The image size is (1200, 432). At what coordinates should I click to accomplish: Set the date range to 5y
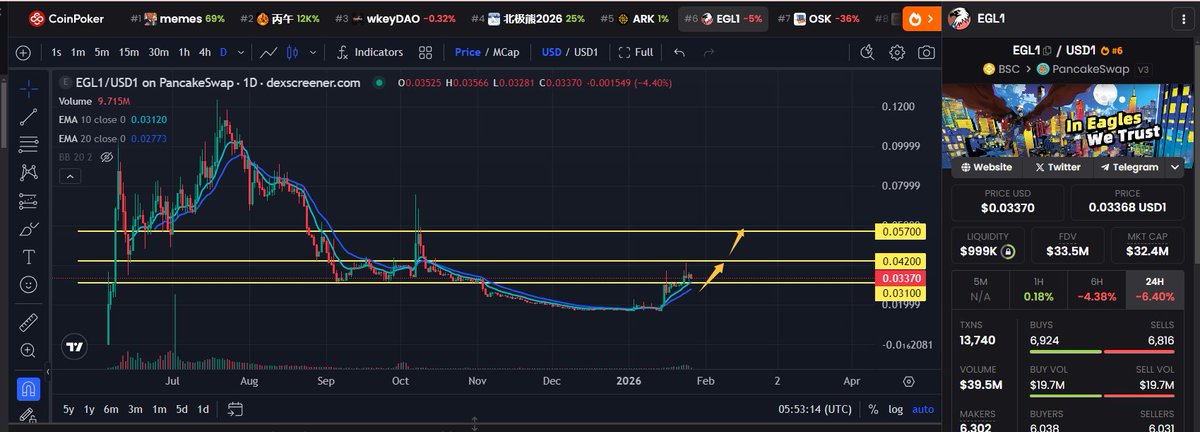pyautogui.click(x=68, y=409)
